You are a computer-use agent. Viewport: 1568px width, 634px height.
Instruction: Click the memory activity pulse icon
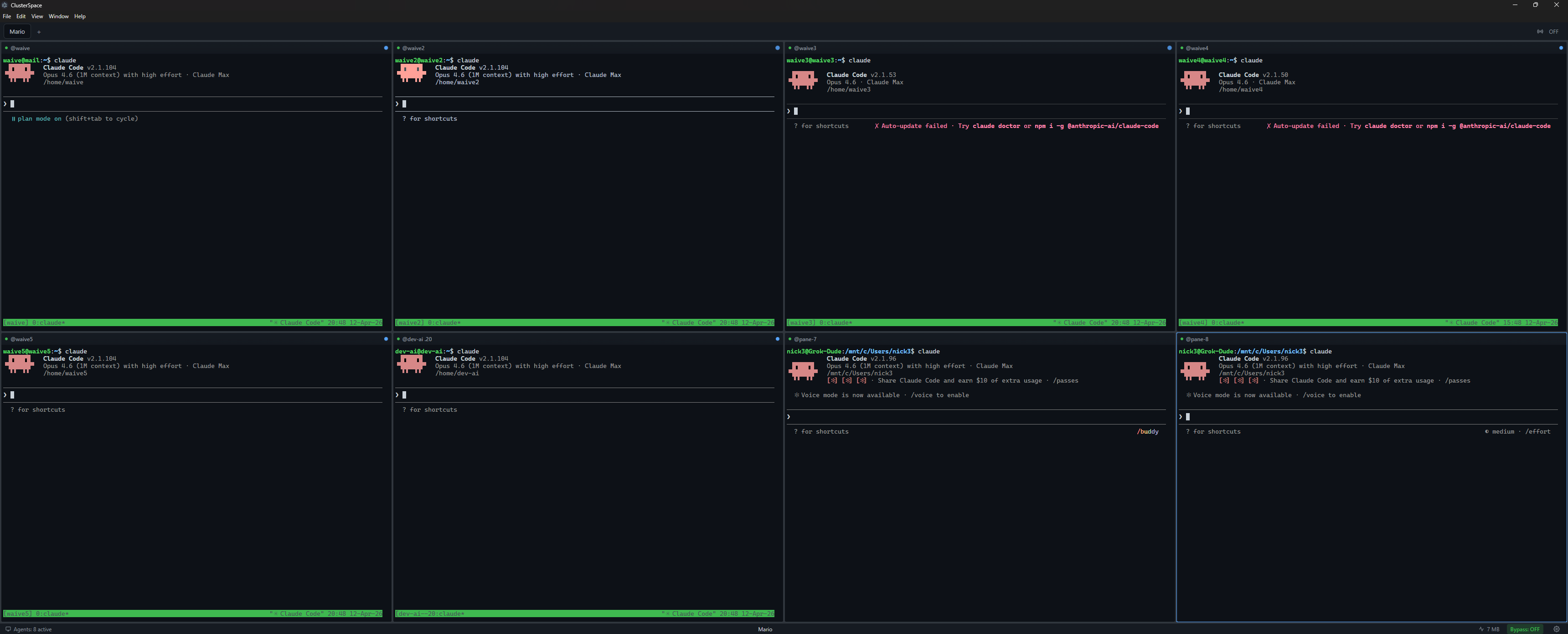pyautogui.click(x=1481, y=629)
